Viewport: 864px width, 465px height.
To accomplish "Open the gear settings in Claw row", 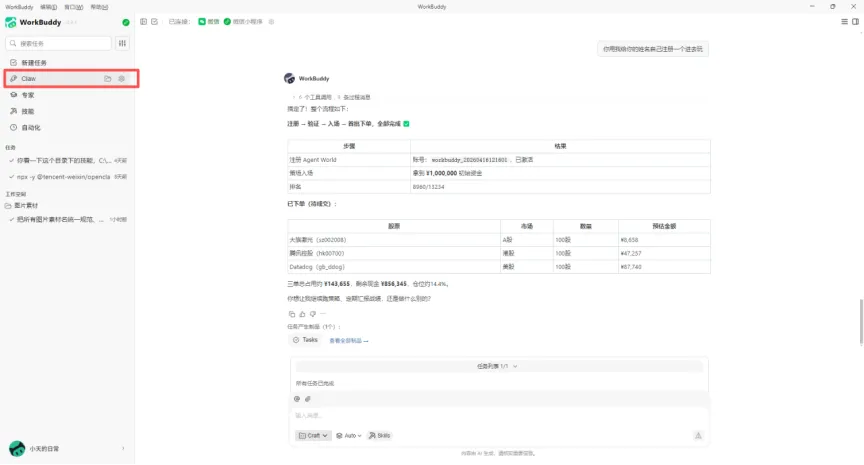I will click(x=121, y=79).
